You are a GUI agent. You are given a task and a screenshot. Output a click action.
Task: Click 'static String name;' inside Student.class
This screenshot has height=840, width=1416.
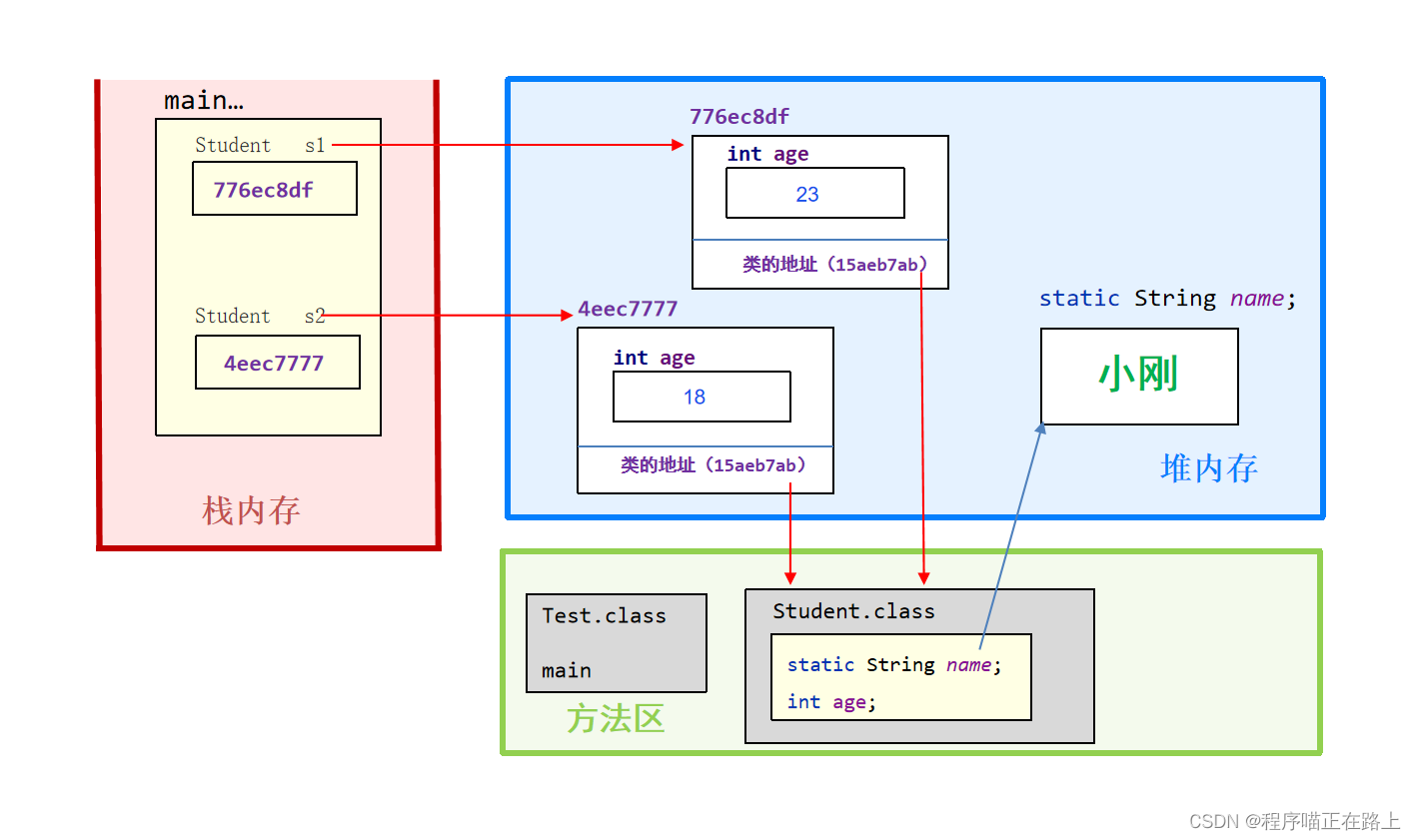tap(894, 665)
